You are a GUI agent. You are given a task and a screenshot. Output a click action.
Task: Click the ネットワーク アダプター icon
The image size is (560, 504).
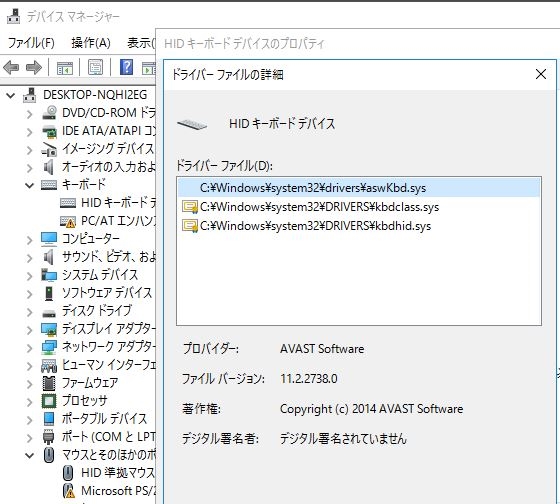tap(49, 347)
